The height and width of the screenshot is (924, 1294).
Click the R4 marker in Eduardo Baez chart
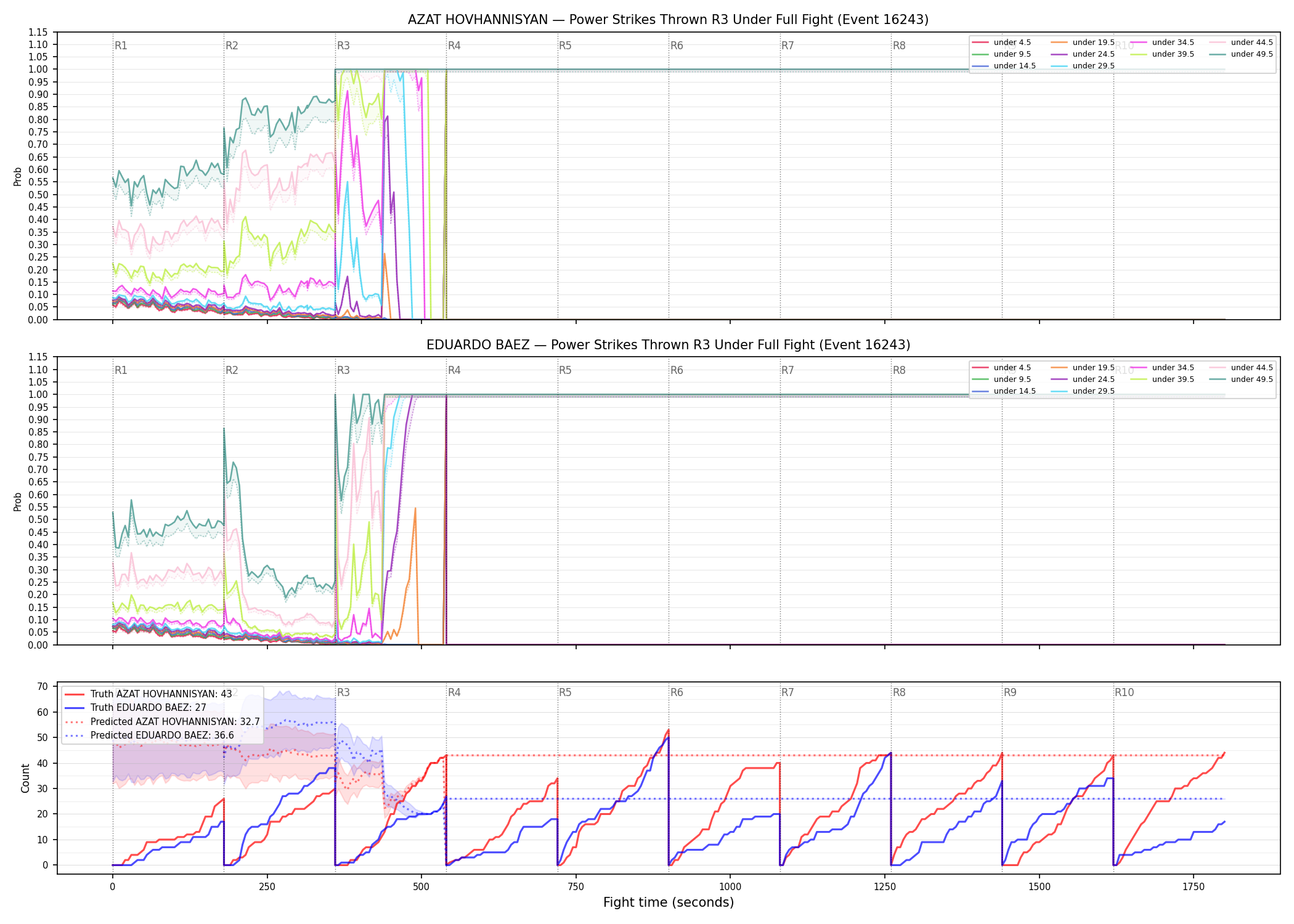[x=454, y=370]
